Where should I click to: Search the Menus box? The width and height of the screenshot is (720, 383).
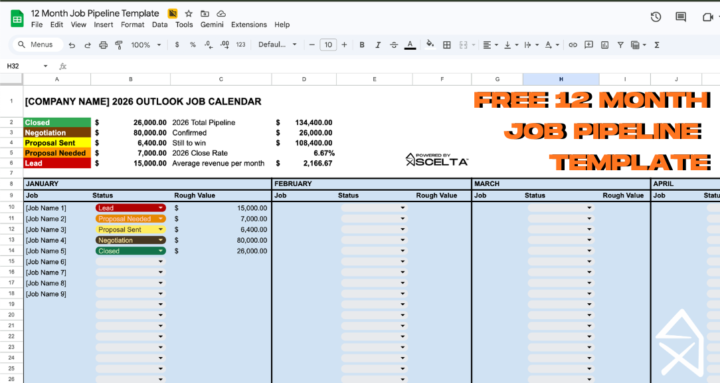click(38, 45)
